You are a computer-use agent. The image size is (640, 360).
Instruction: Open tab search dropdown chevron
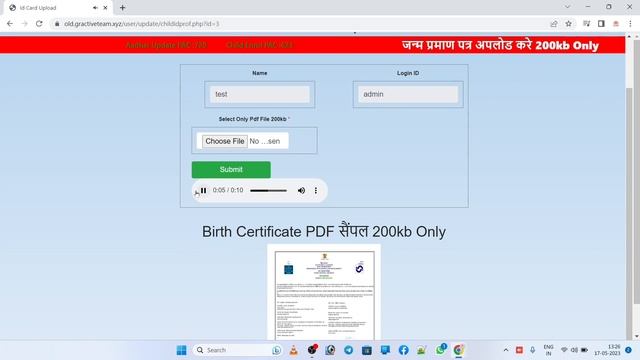[567, 7]
